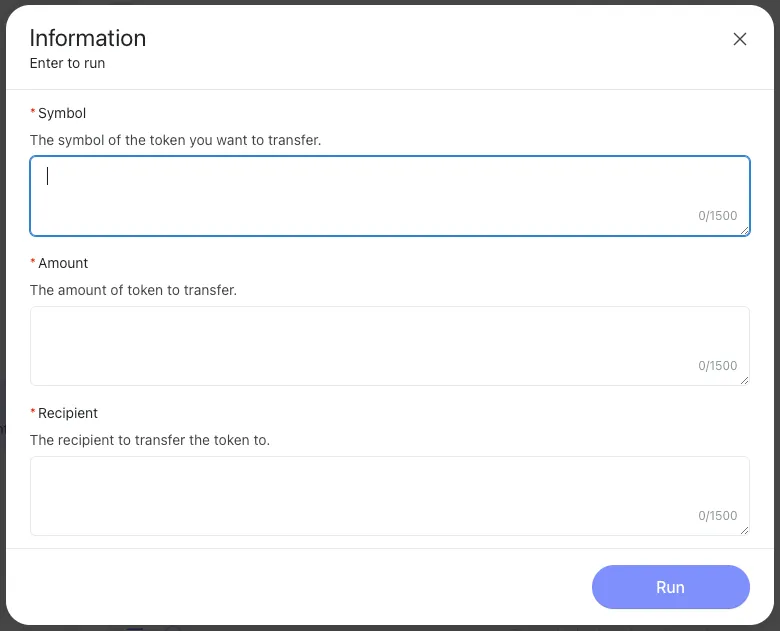The height and width of the screenshot is (631, 780).
Task: Click the 'amount of token to transfer' text
Action: [133, 290]
